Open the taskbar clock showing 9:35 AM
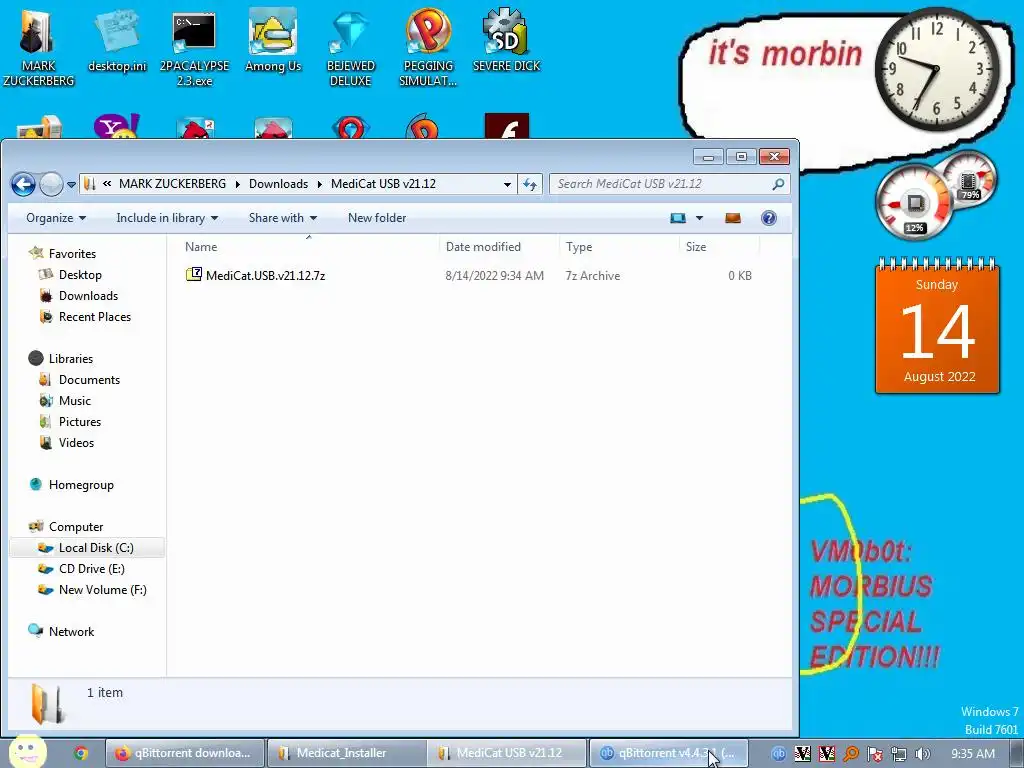The height and width of the screenshot is (768, 1024). pyautogui.click(x=972, y=754)
